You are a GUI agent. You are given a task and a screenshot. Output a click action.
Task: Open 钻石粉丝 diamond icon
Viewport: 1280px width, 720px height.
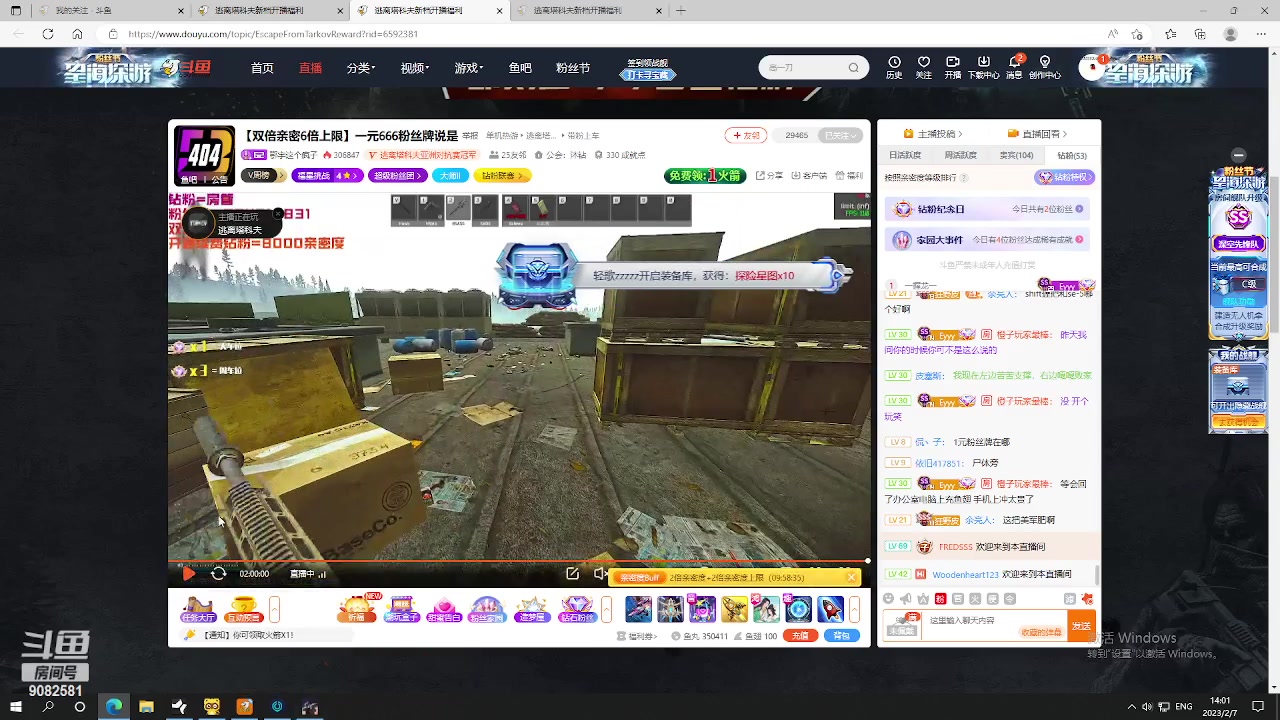tap(577, 610)
